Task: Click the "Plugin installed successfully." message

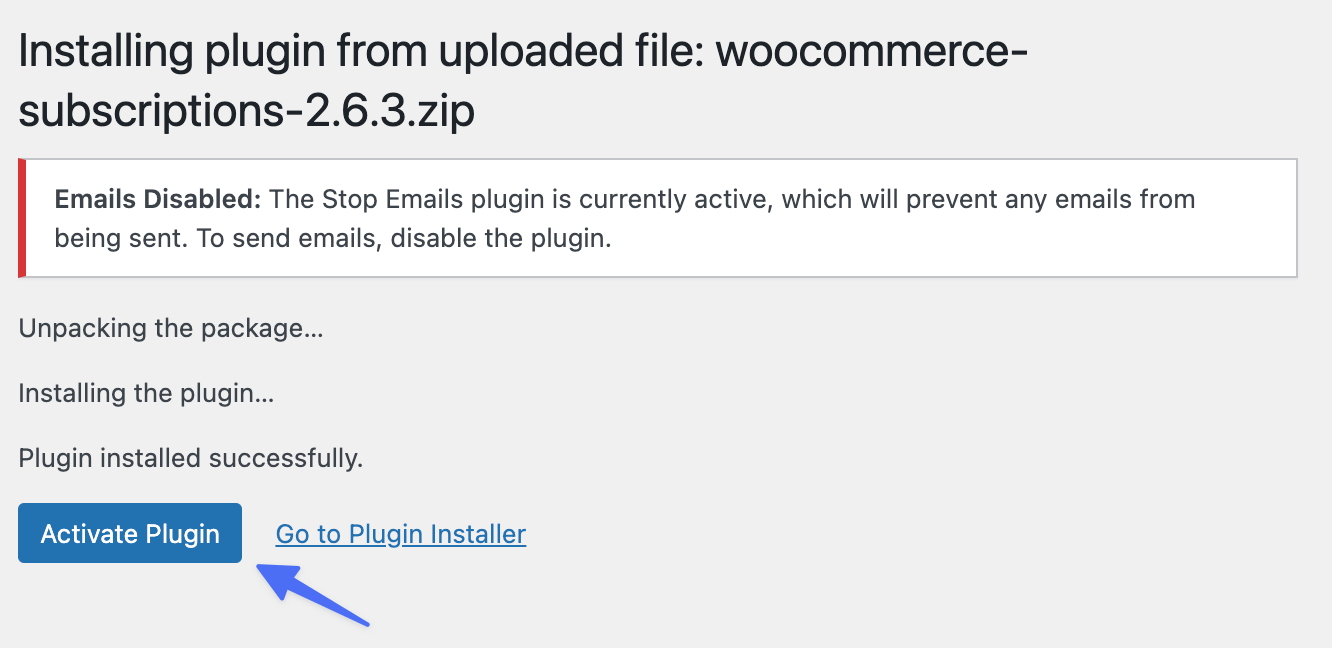Action: coord(190,458)
